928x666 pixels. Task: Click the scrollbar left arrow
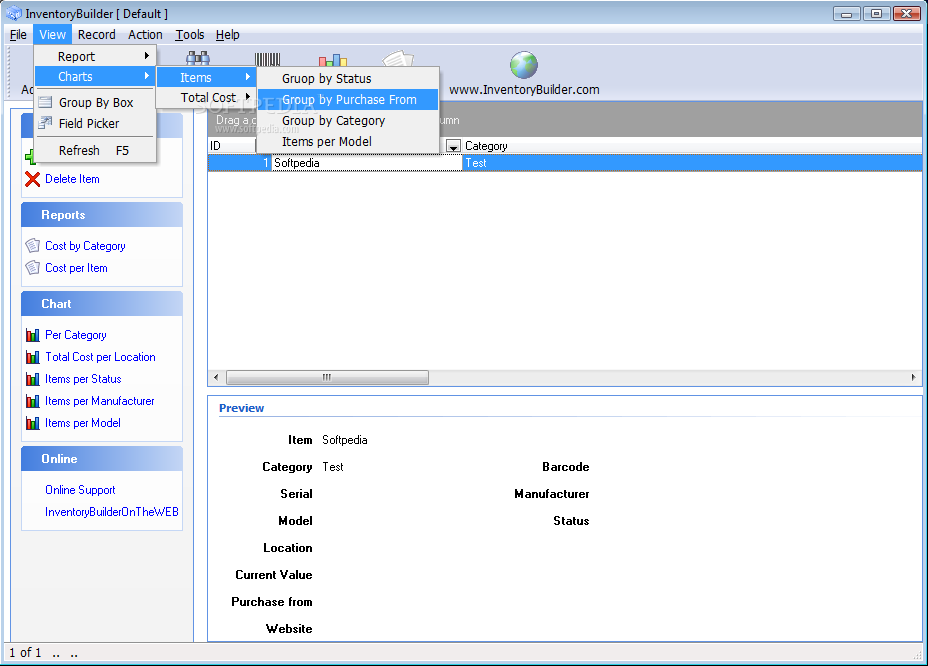coord(216,377)
